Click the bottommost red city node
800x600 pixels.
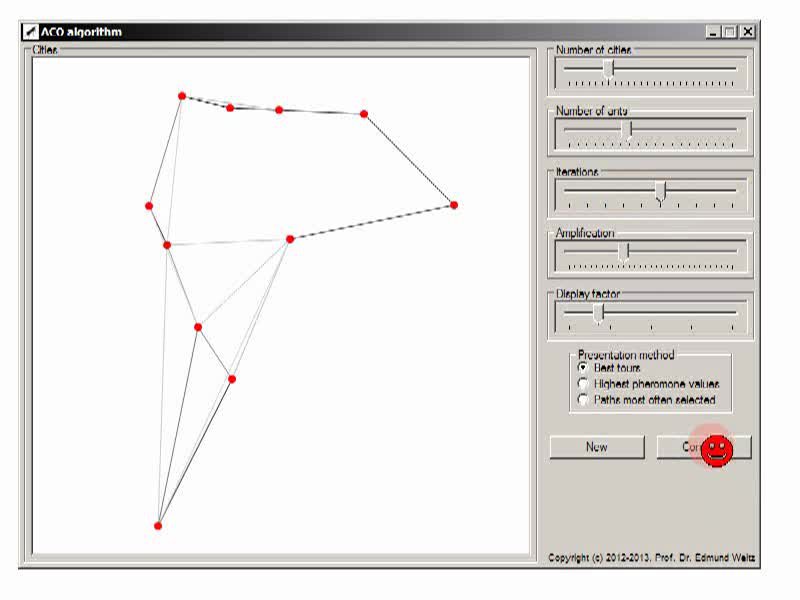click(158, 526)
